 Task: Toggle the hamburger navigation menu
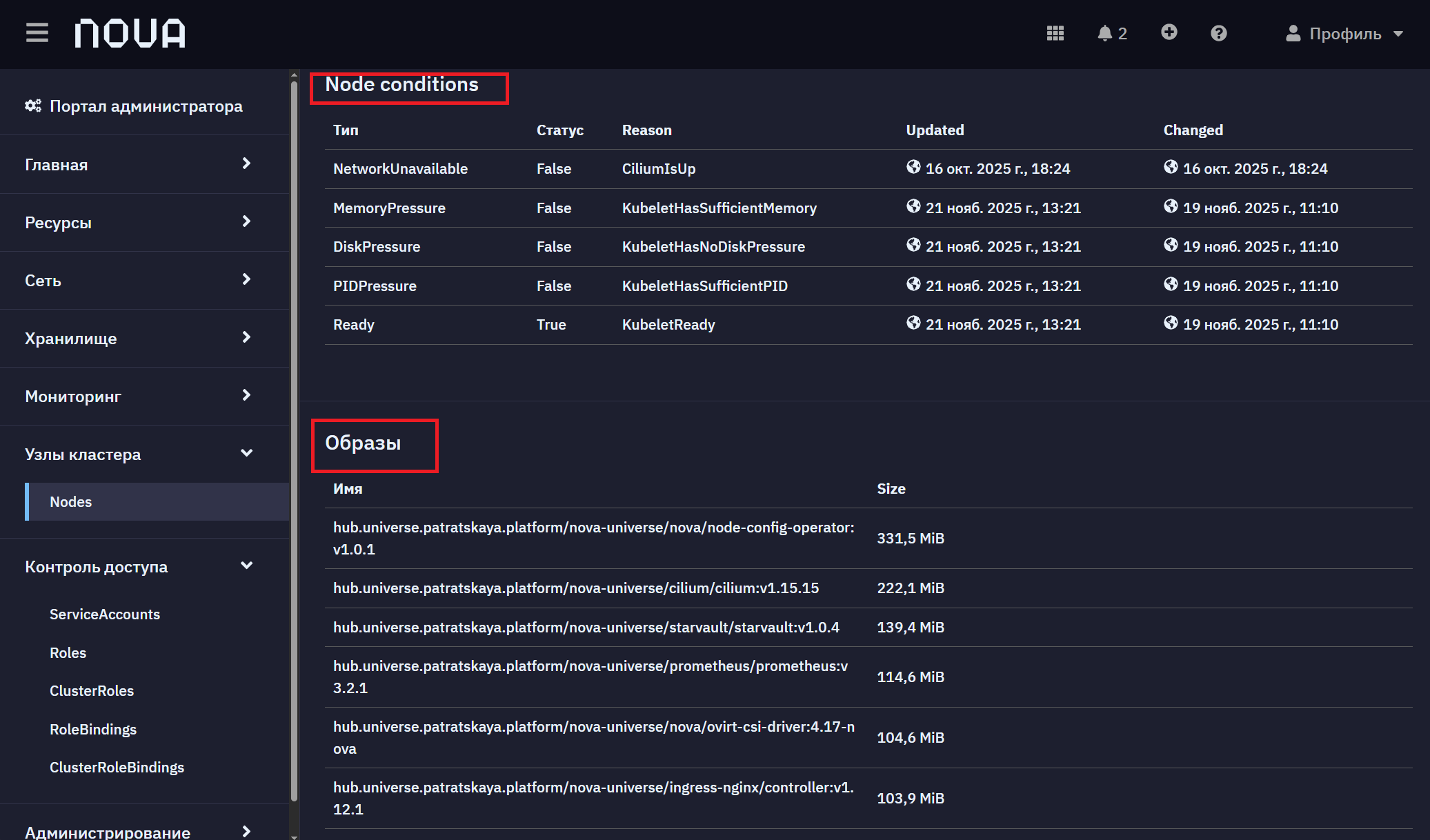tap(37, 32)
